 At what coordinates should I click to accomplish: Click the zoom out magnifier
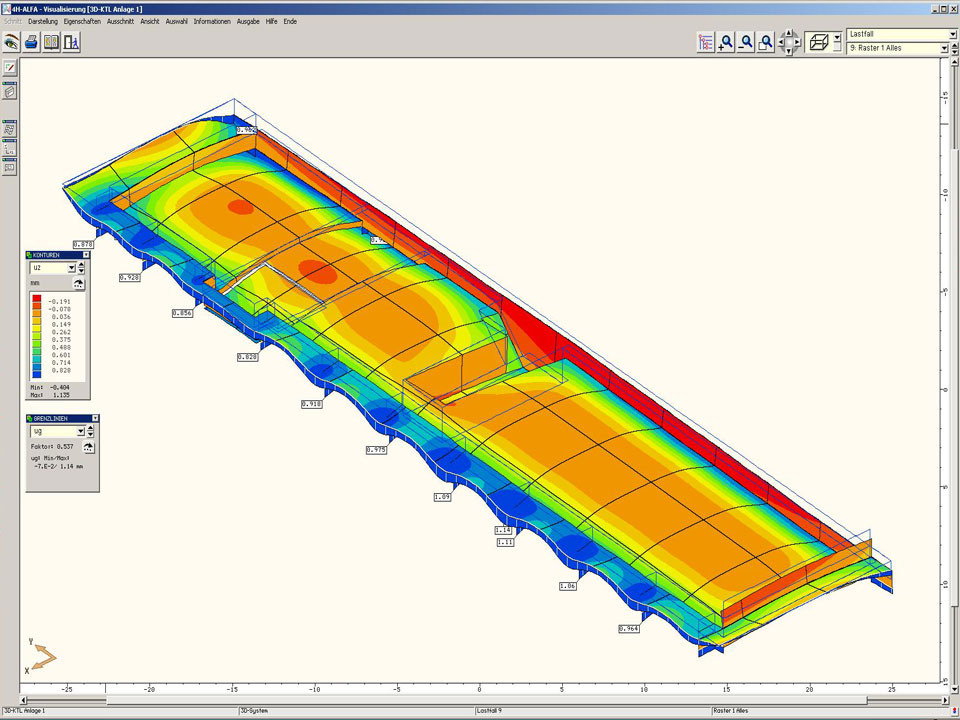746,42
